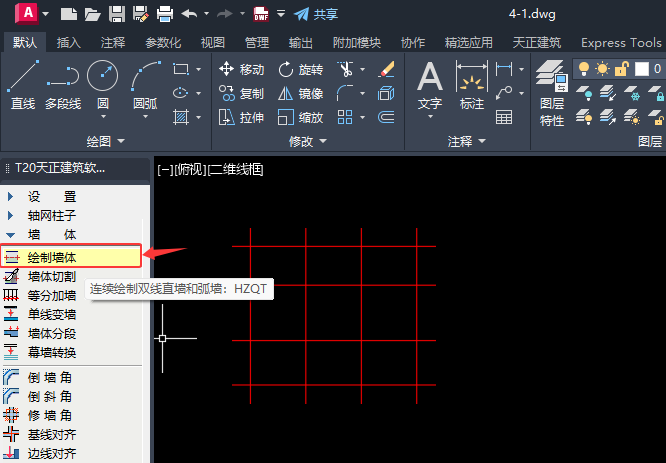Activate the Copy (复制) tool
The width and height of the screenshot is (666, 463).
(242, 93)
